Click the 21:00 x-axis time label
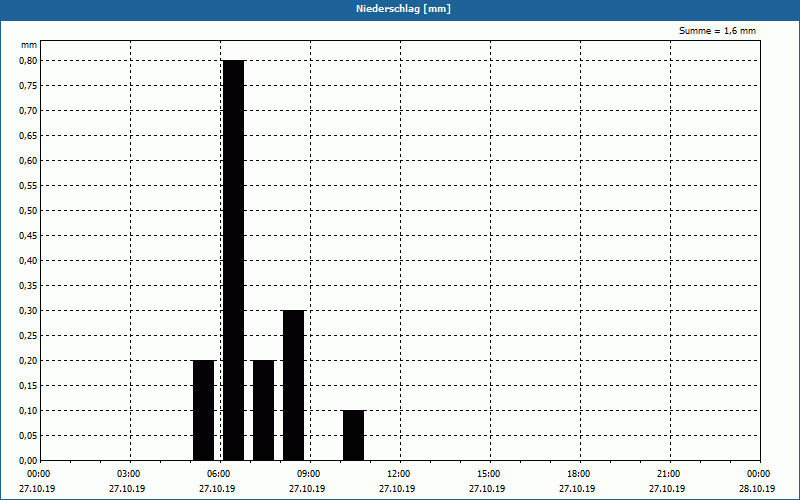The height and width of the screenshot is (500, 800). 668,474
